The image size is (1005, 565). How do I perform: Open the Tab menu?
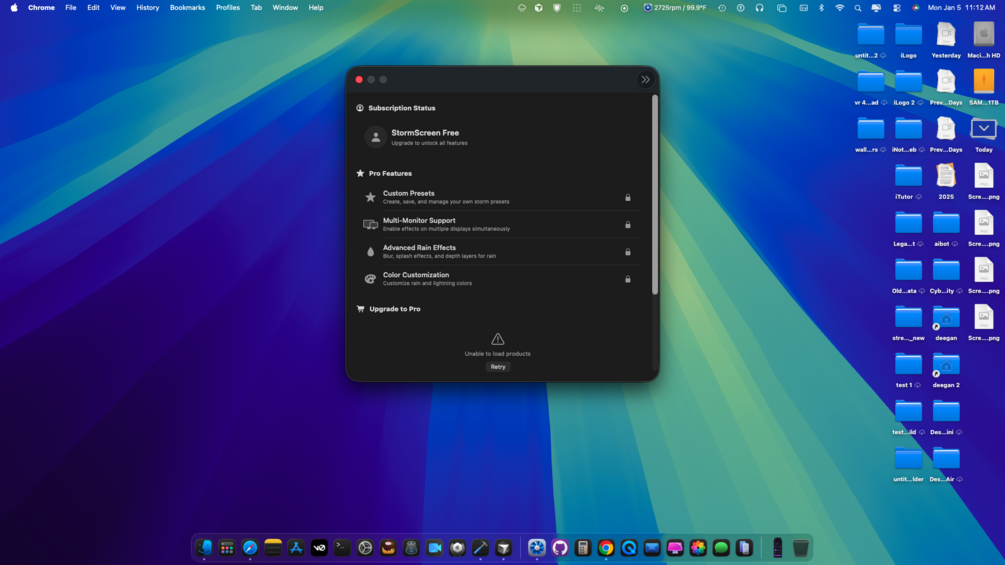click(256, 8)
